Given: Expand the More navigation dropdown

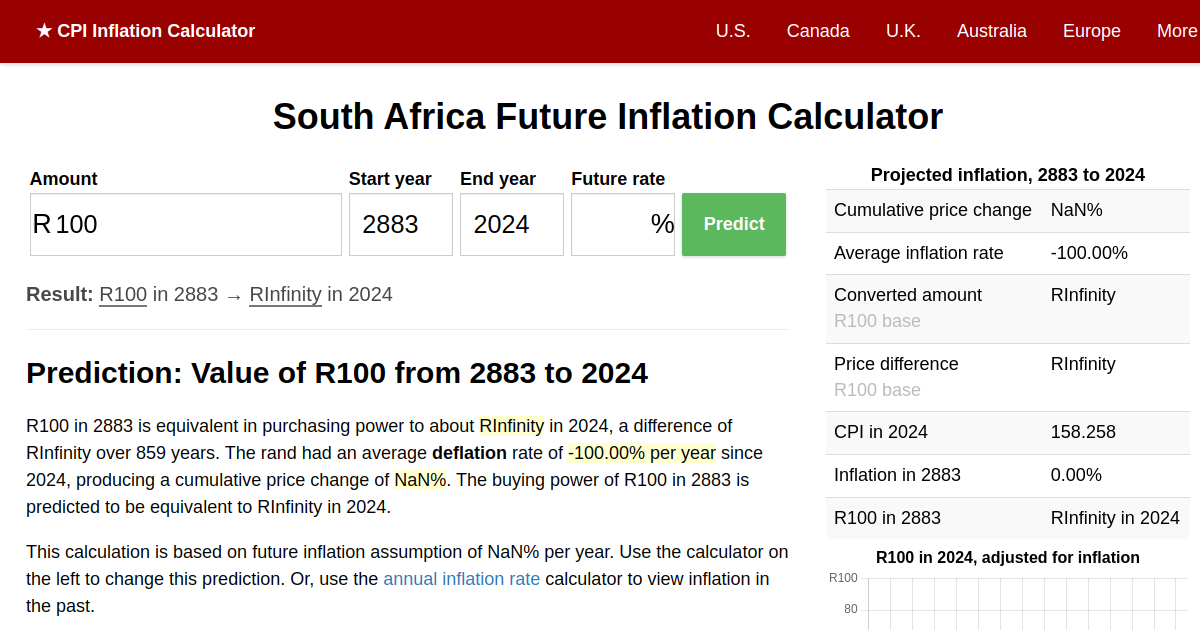Looking at the screenshot, I should [x=1176, y=31].
